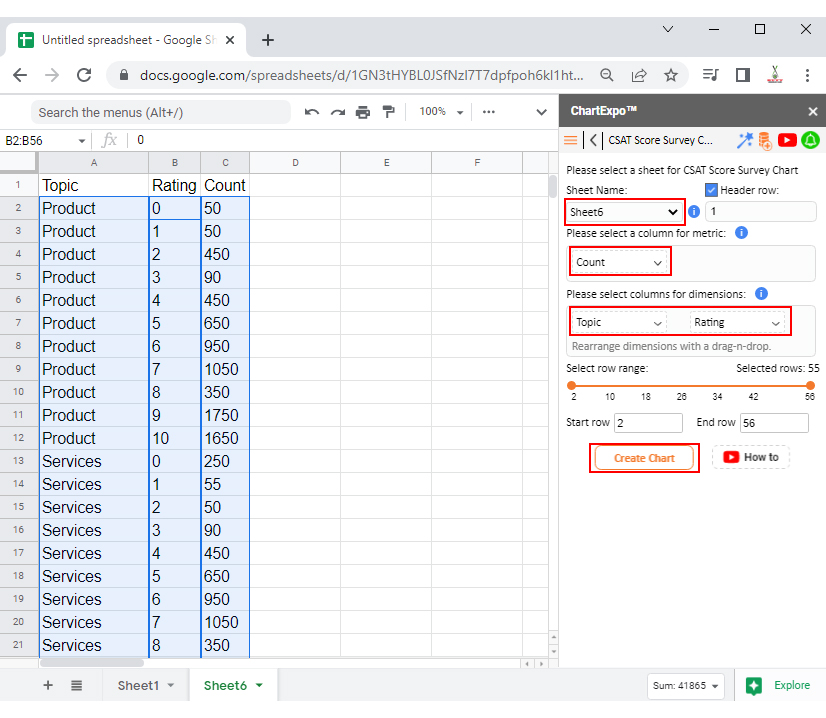Click the Search the menus box
The height and width of the screenshot is (718, 826).
[161, 112]
